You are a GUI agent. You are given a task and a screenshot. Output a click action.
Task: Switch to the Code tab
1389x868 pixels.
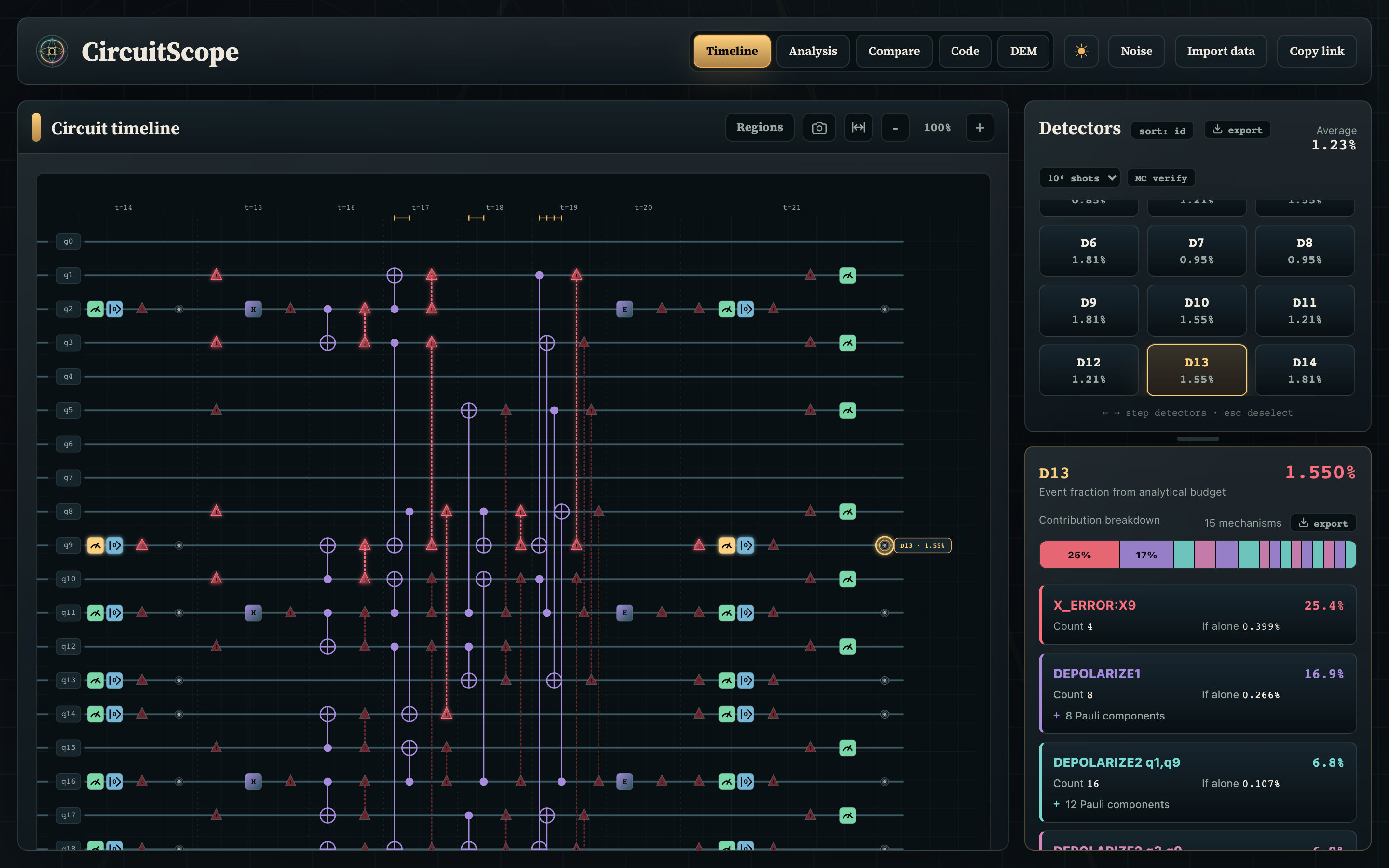pos(965,51)
